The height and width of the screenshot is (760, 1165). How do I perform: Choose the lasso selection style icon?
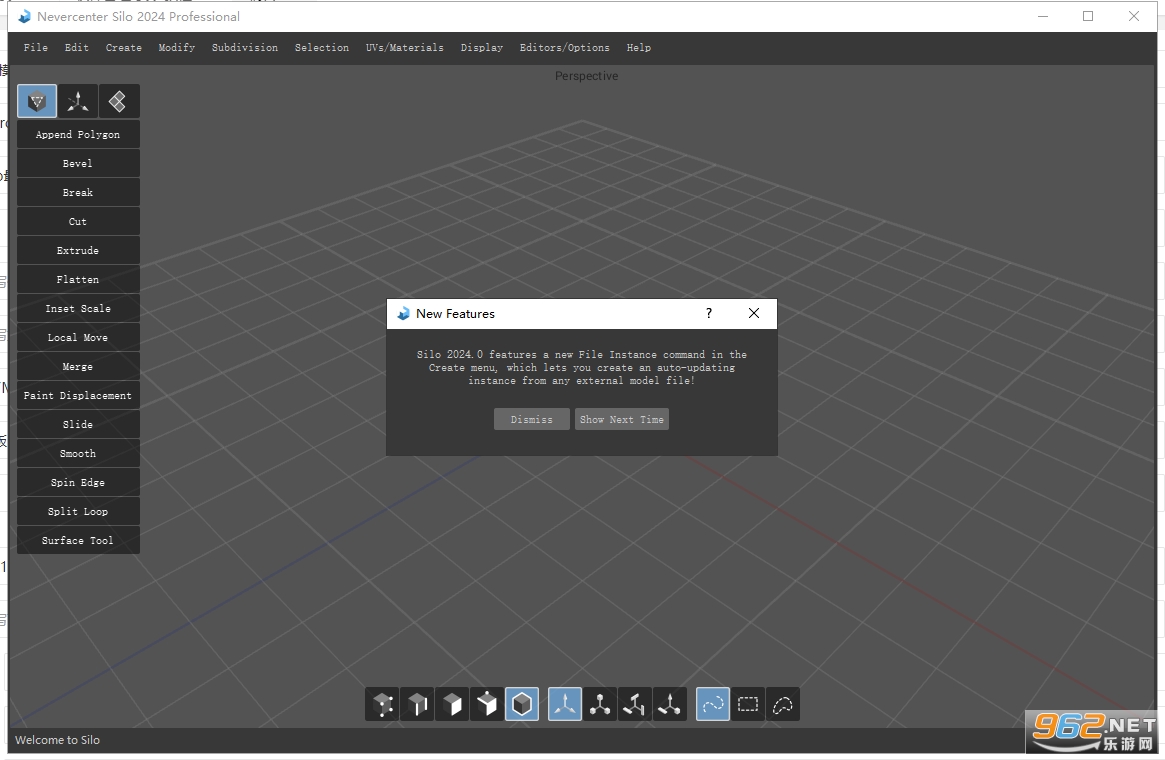(x=782, y=704)
